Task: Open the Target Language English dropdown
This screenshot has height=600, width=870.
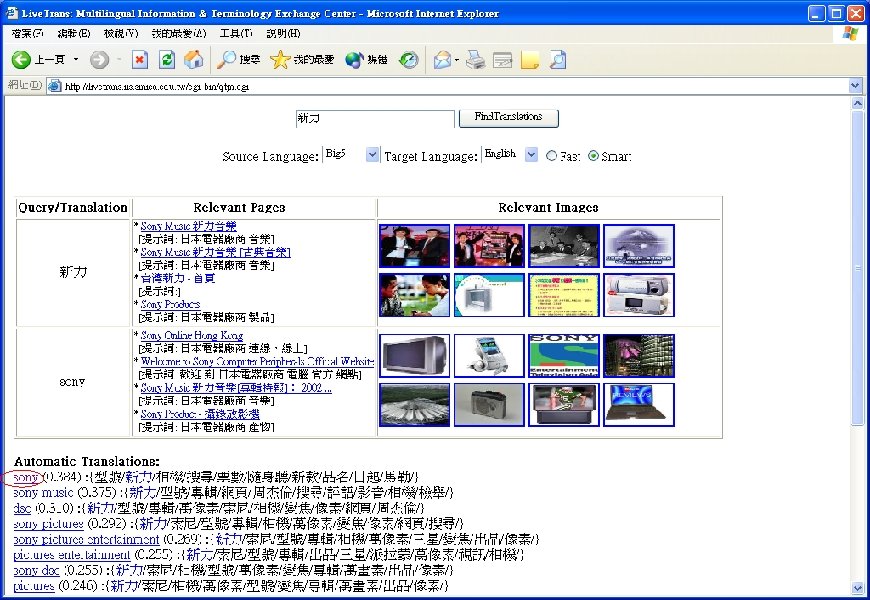Action: tap(531, 155)
